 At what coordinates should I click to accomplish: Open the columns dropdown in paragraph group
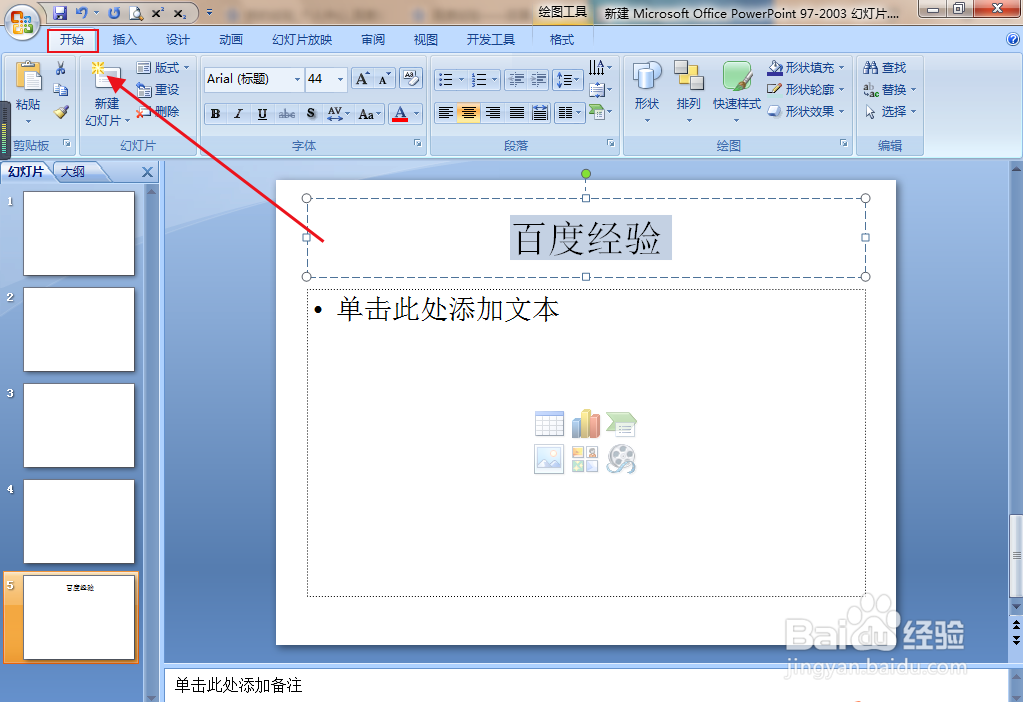[x=570, y=114]
